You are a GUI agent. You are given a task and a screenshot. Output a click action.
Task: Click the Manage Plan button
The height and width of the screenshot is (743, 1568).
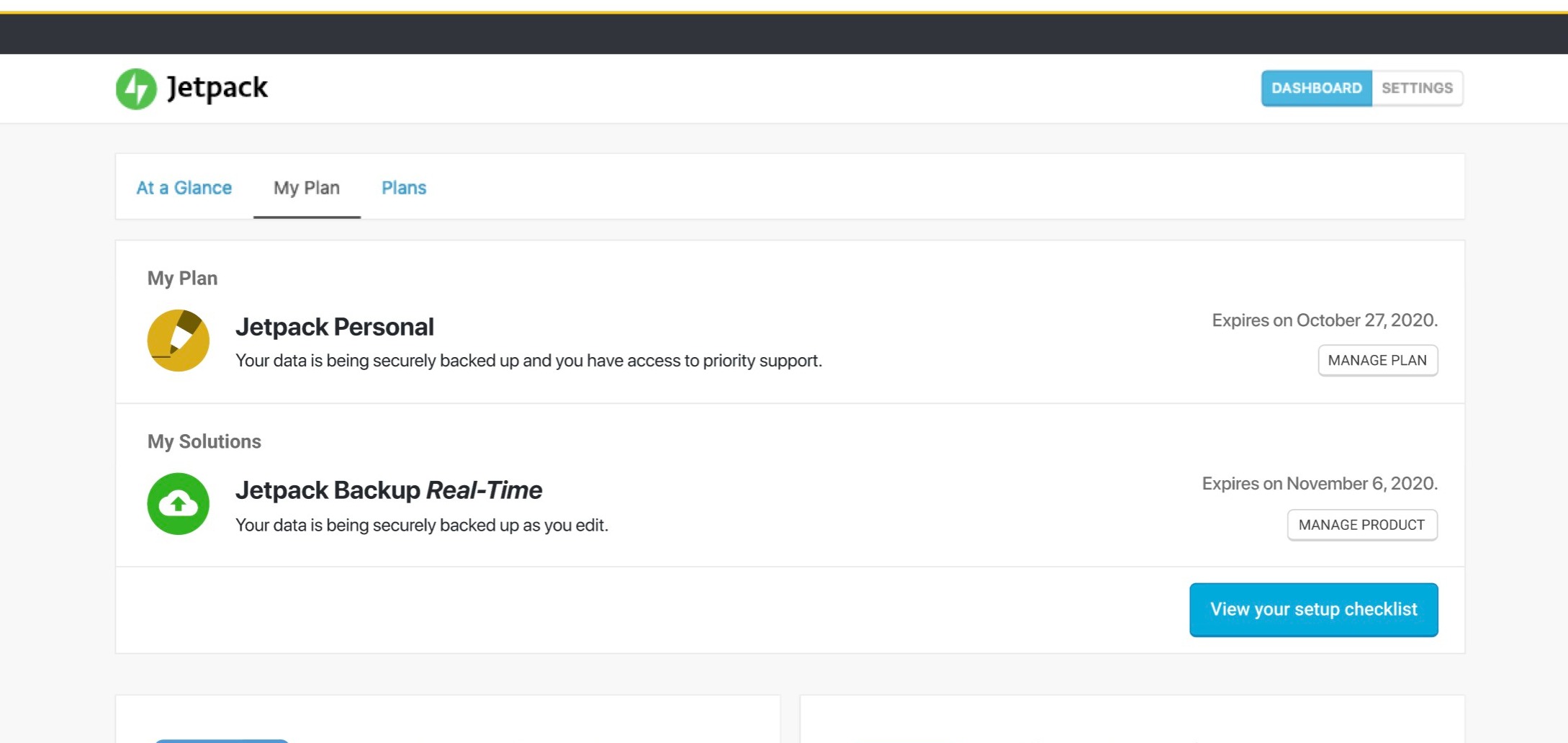[1378, 361]
